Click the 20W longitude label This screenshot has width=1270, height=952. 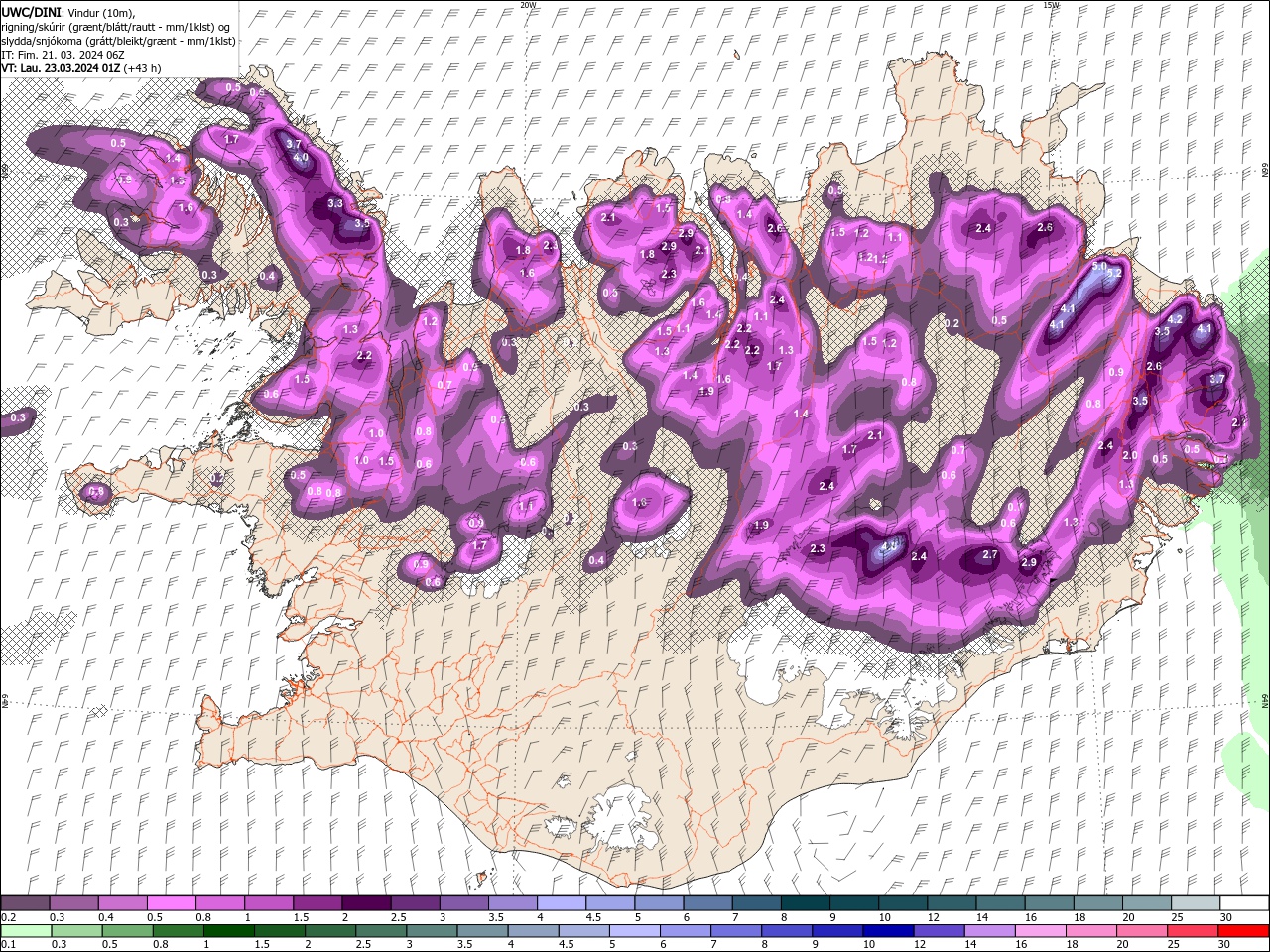[x=528, y=5]
